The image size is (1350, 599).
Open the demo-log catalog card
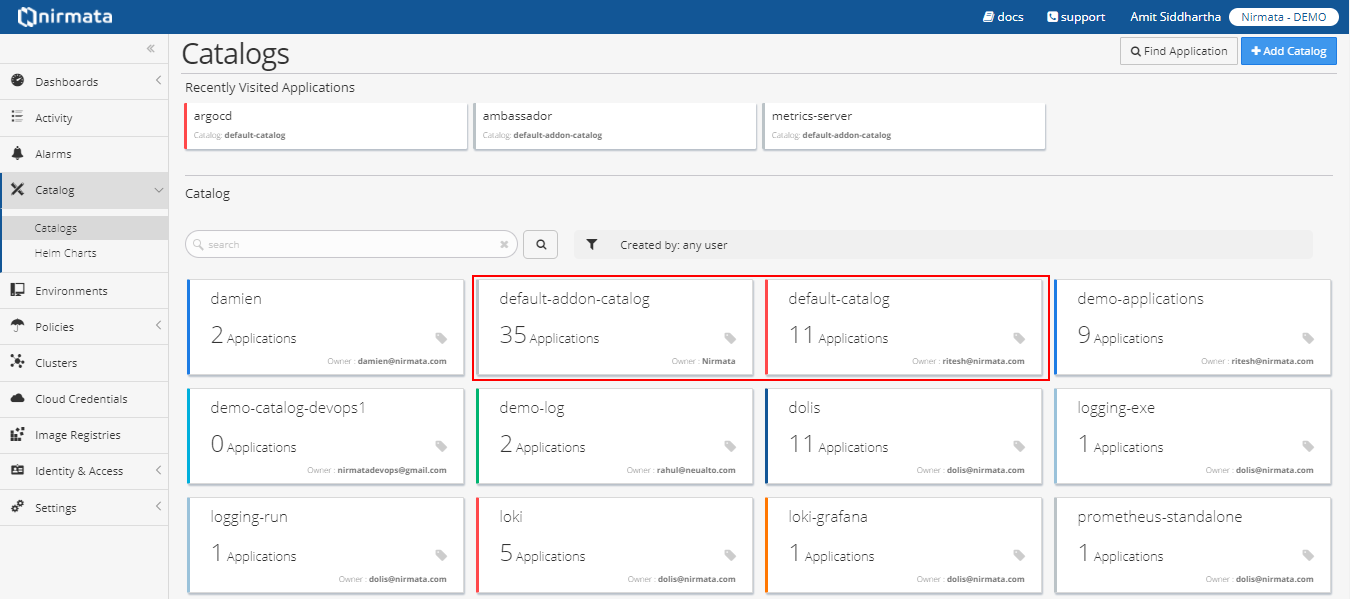[615, 436]
